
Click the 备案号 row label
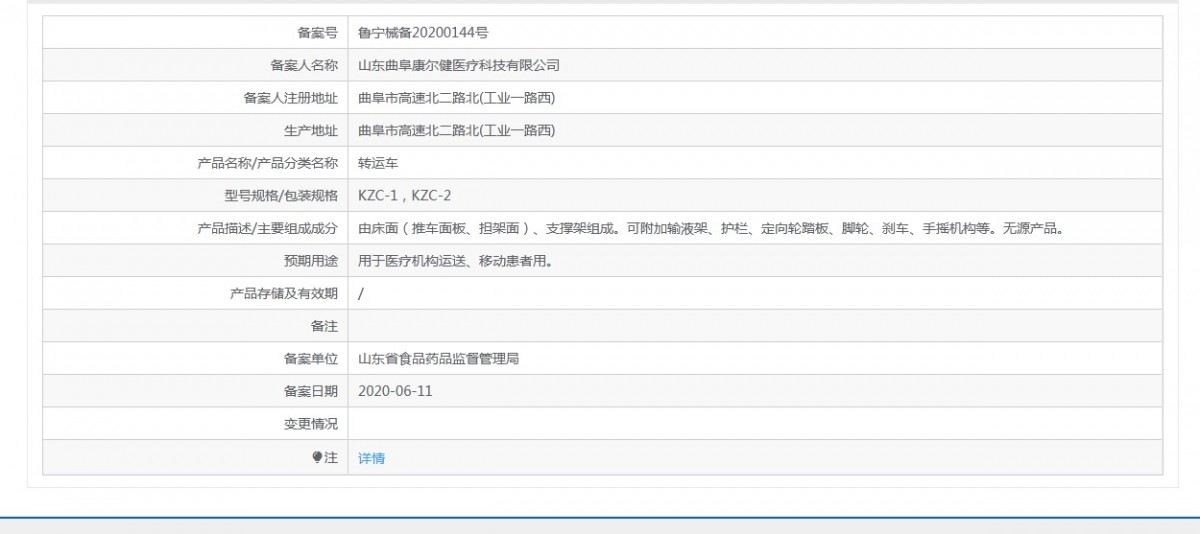click(318, 33)
